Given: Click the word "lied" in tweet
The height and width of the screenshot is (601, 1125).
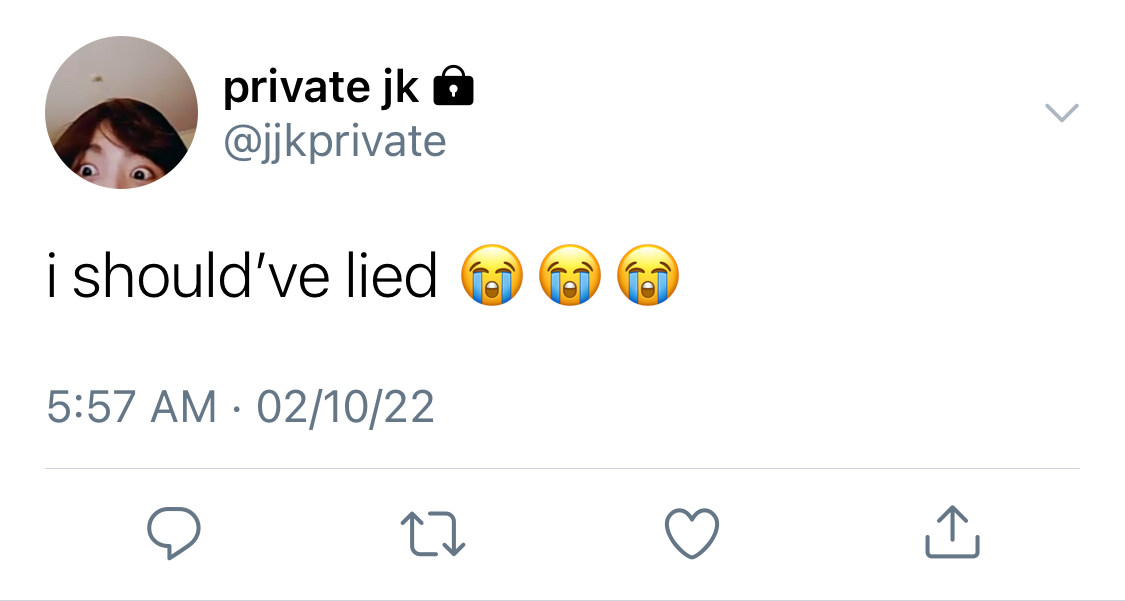Looking at the screenshot, I should (x=392, y=276).
